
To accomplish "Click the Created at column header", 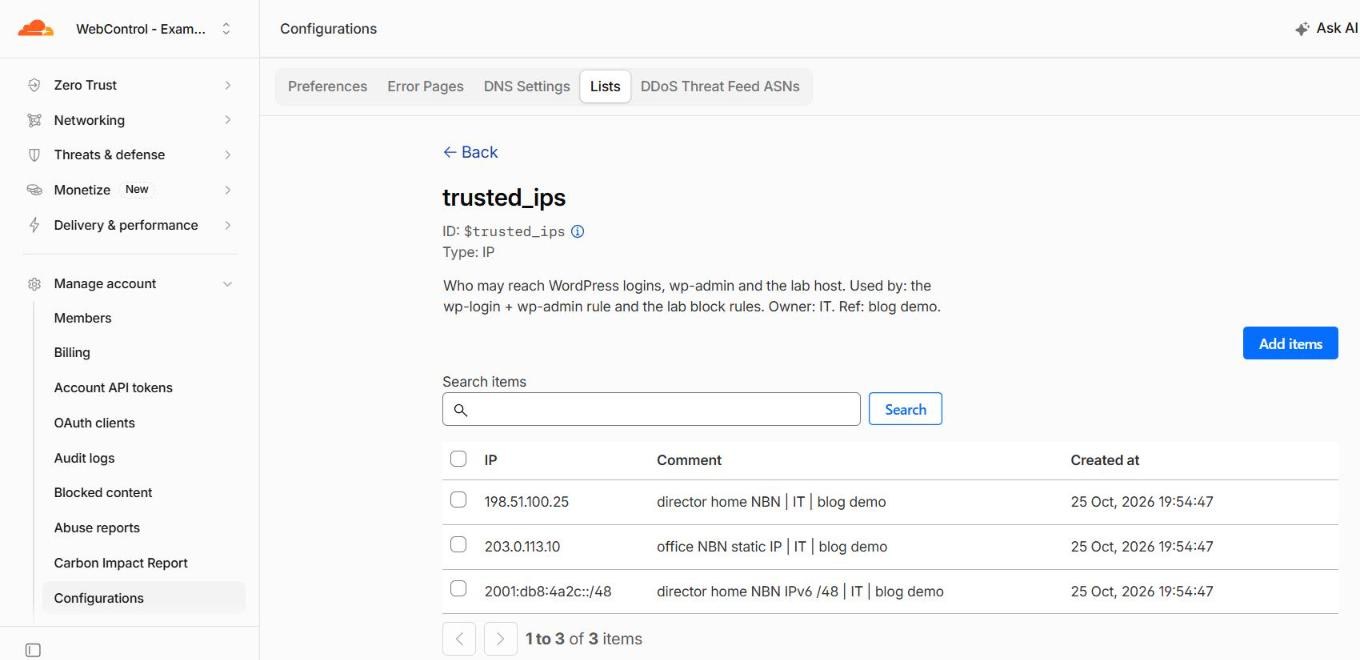I will pyautogui.click(x=1105, y=460).
